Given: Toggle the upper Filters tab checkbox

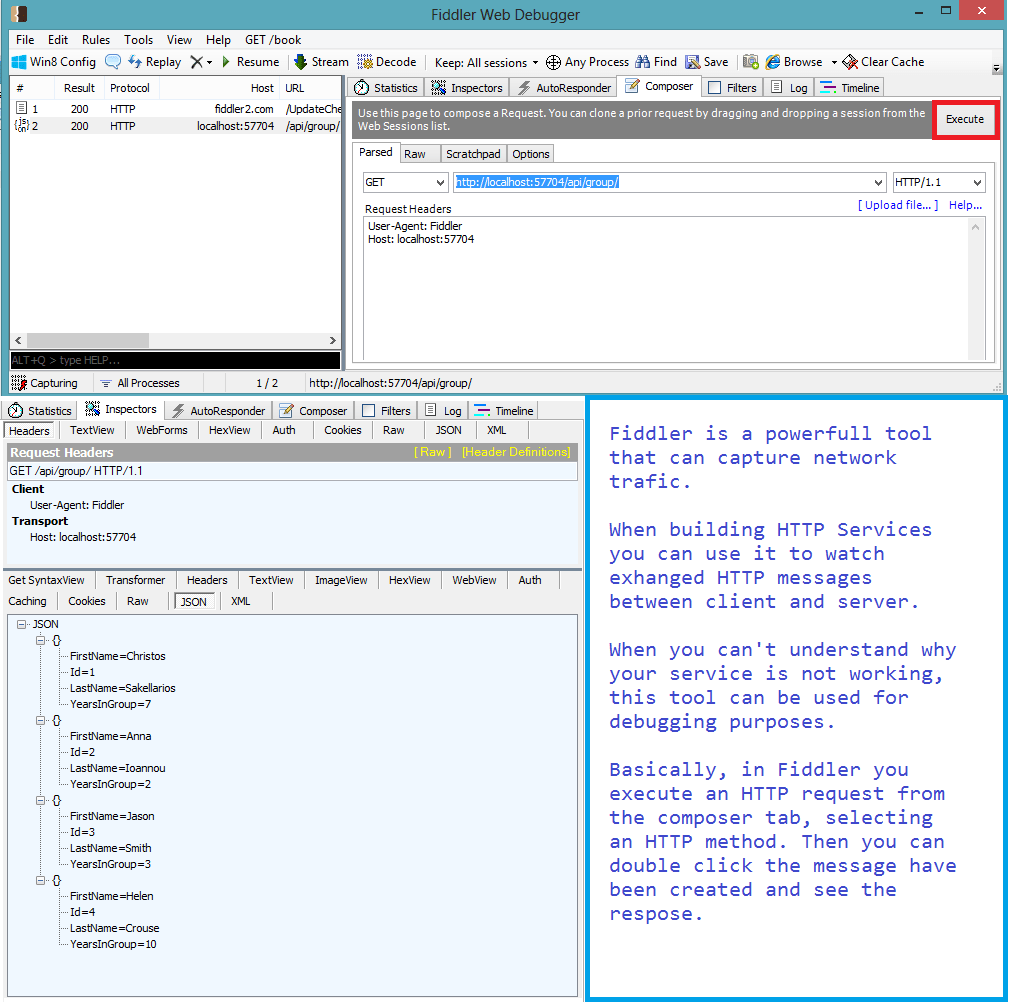Looking at the screenshot, I should tap(714, 88).
